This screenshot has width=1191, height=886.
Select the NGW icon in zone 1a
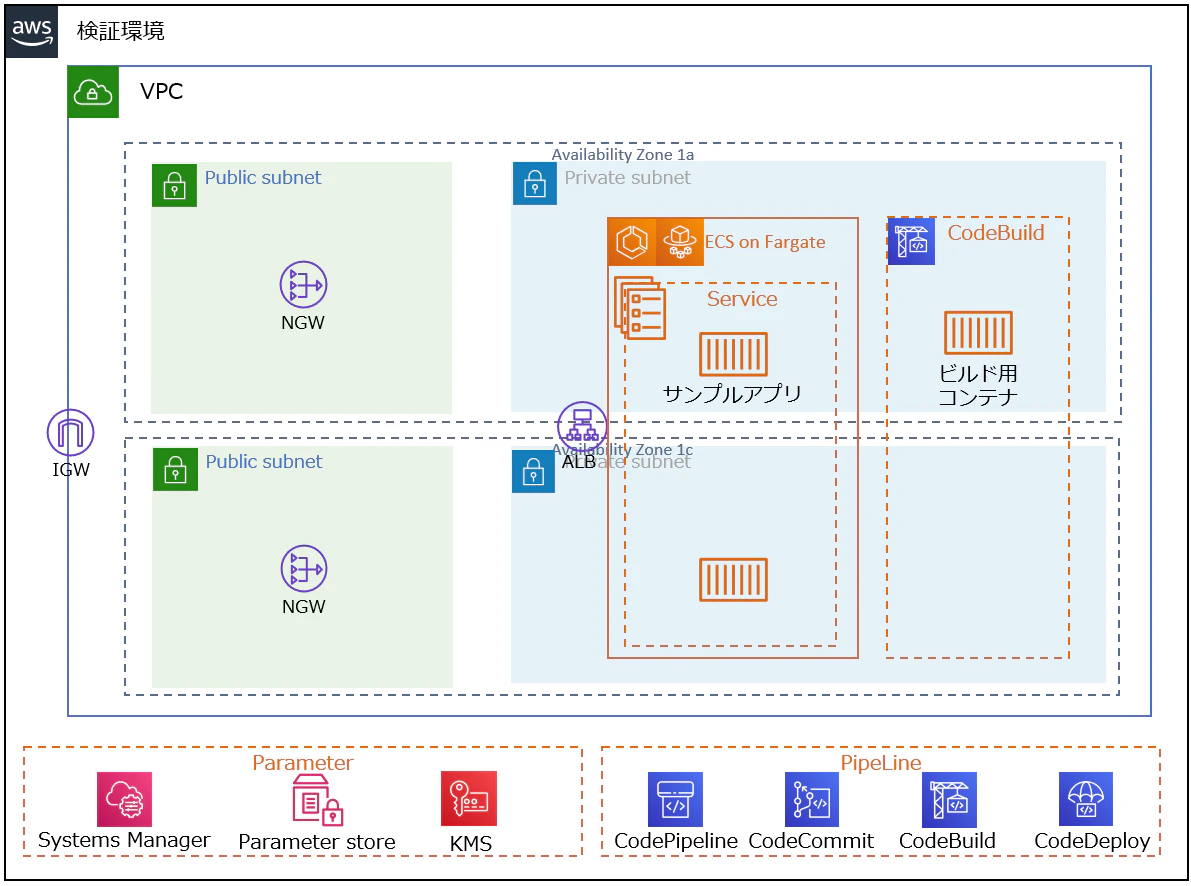[x=303, y=285]
